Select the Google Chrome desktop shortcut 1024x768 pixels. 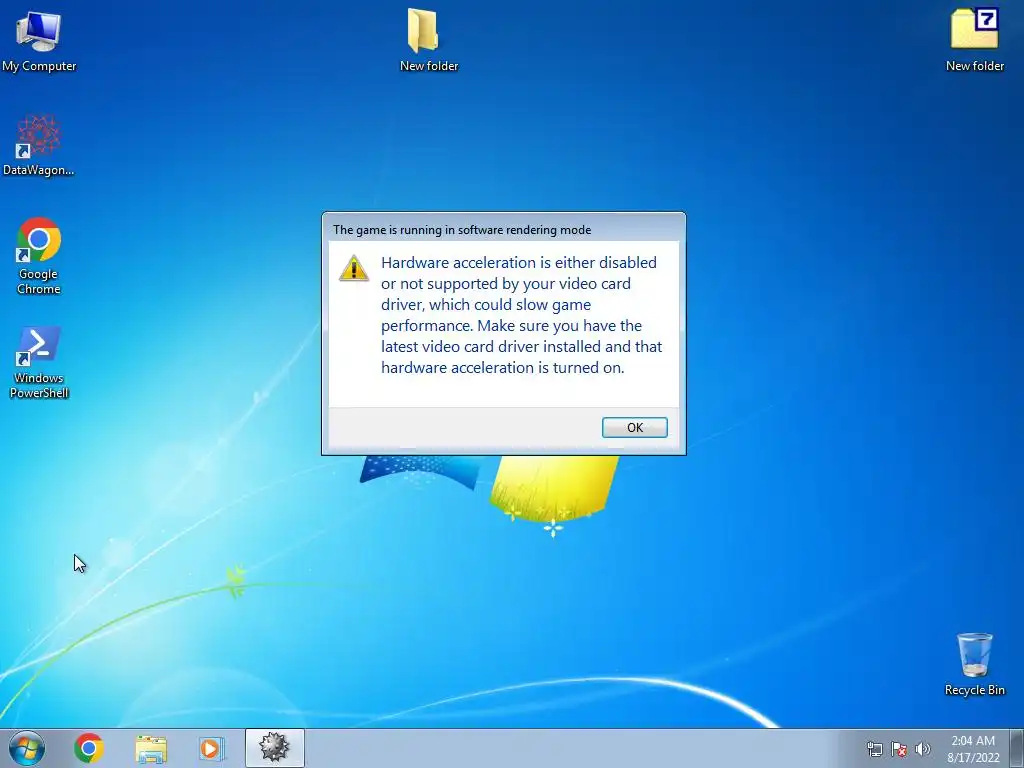click(x=39, y=256)
